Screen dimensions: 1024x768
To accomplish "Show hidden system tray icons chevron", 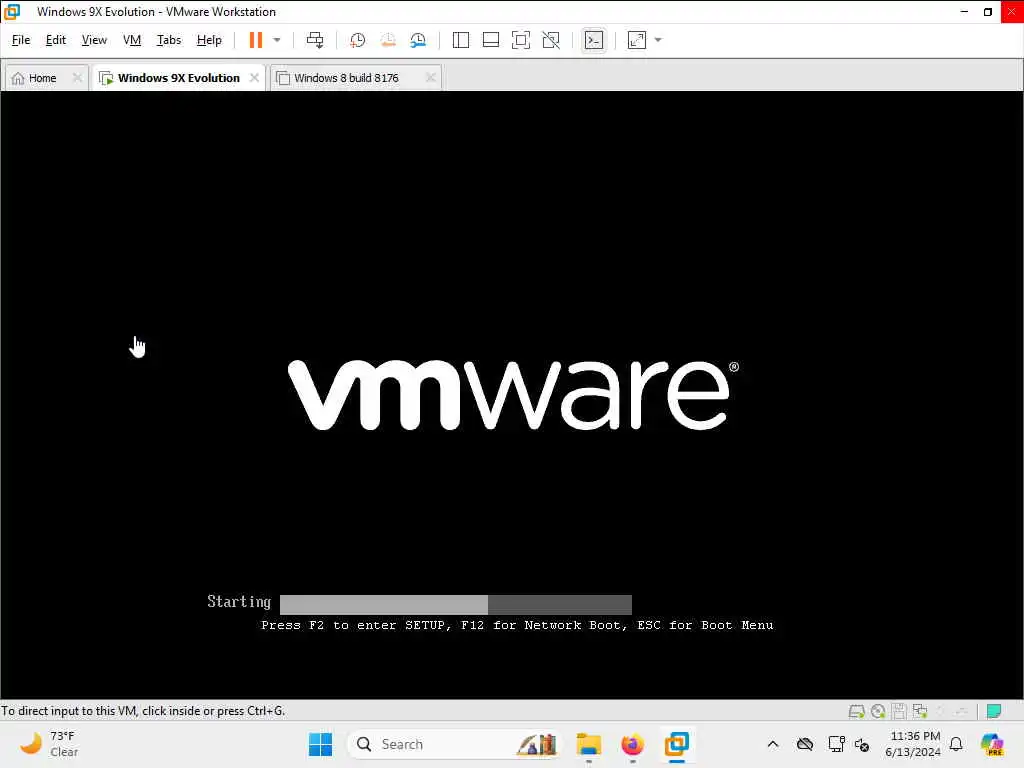I will point(773,744).
